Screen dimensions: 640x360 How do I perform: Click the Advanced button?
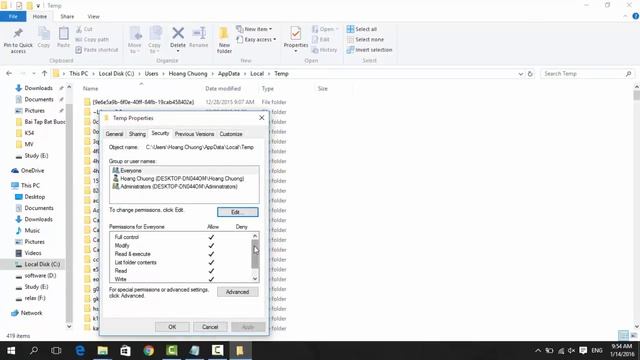tap(238, 292)
